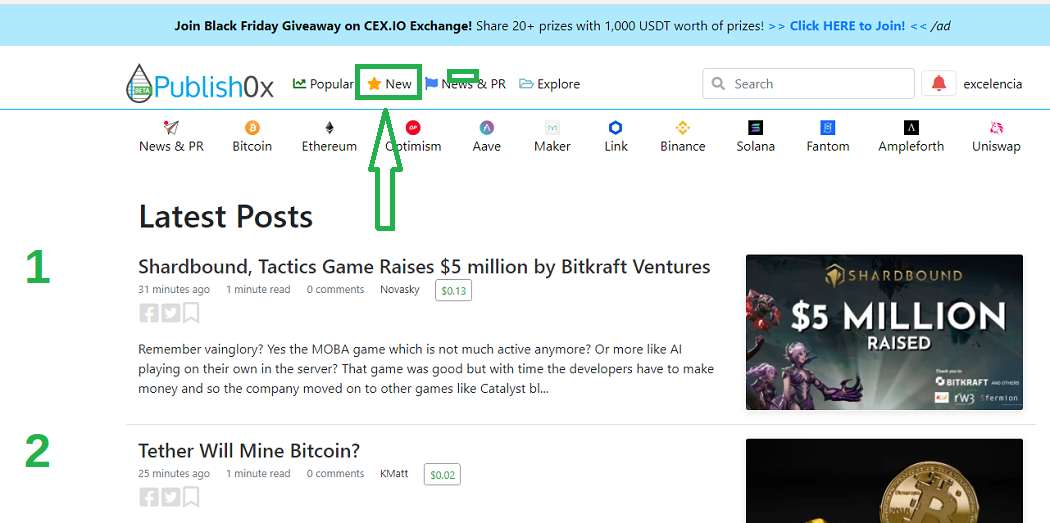Bookmark the Tether Will Mine Bitcoin post
The width and height of the screenshot is (1050, 523).
(x=191, y=497)
